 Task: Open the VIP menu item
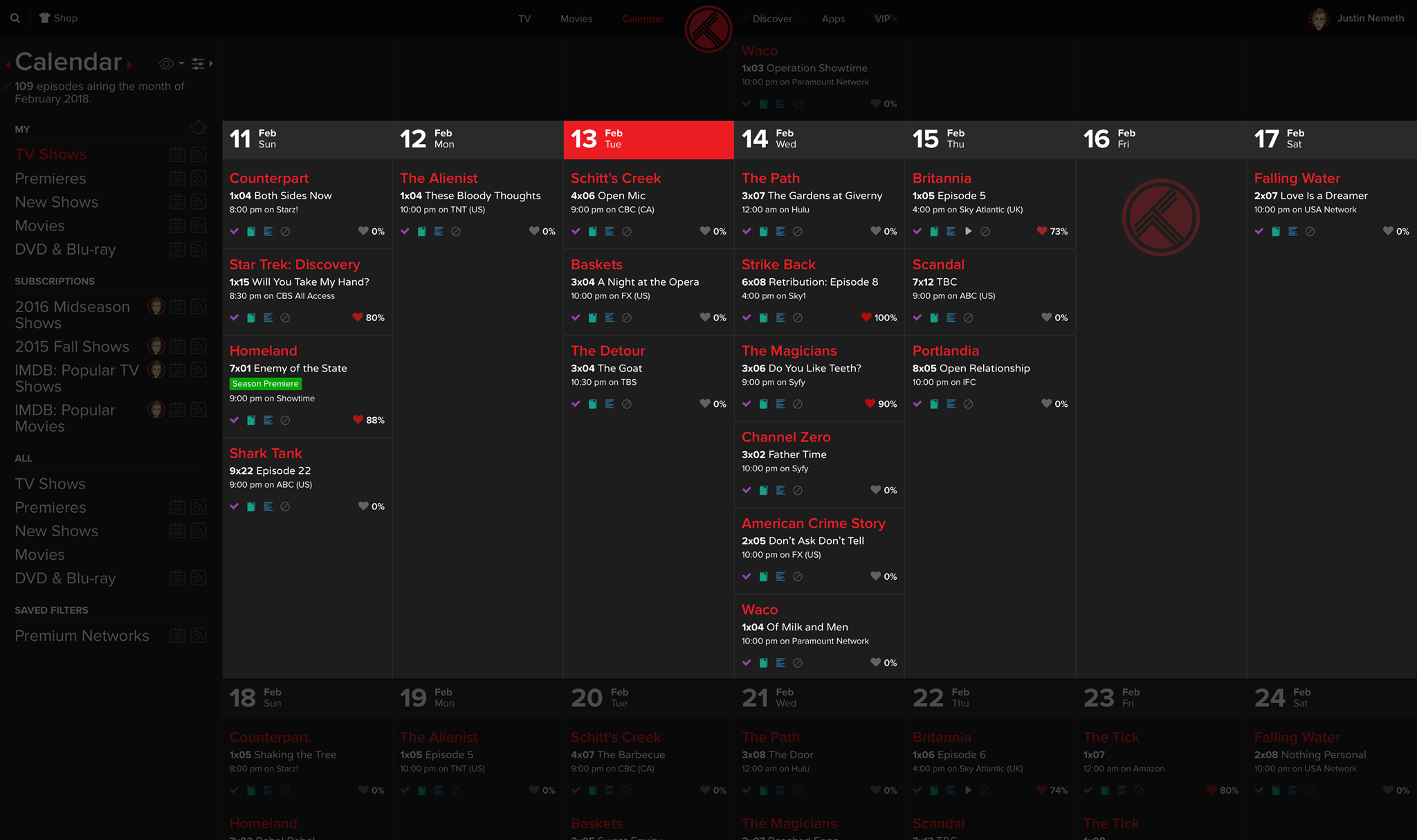(x=882, y=19)
